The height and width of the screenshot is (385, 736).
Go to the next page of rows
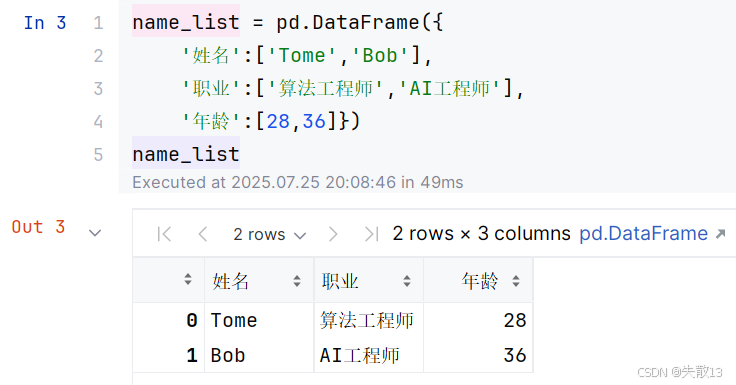333,234
